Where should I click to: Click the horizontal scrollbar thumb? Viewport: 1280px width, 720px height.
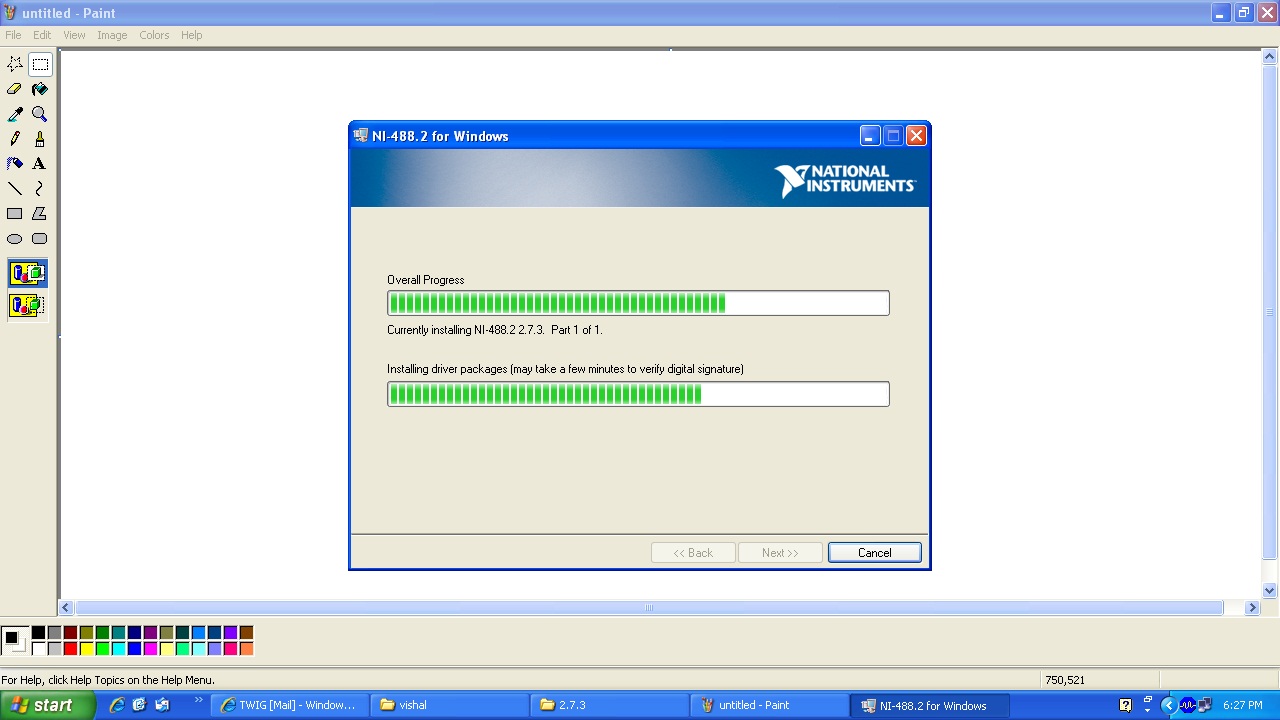[x=649, y=608]
